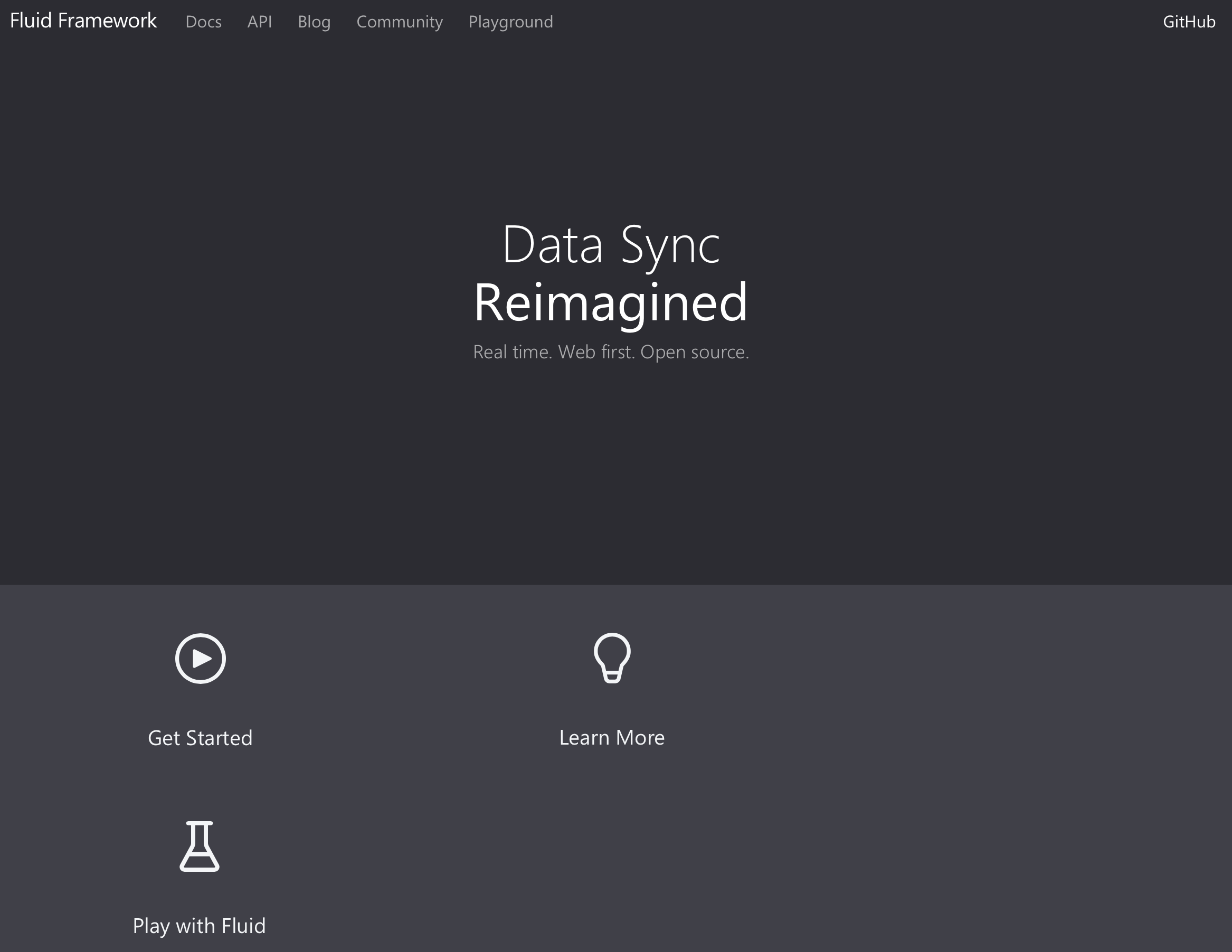Click the Get Started play-circle icon

pyautogui.click(x=200, y=658)
